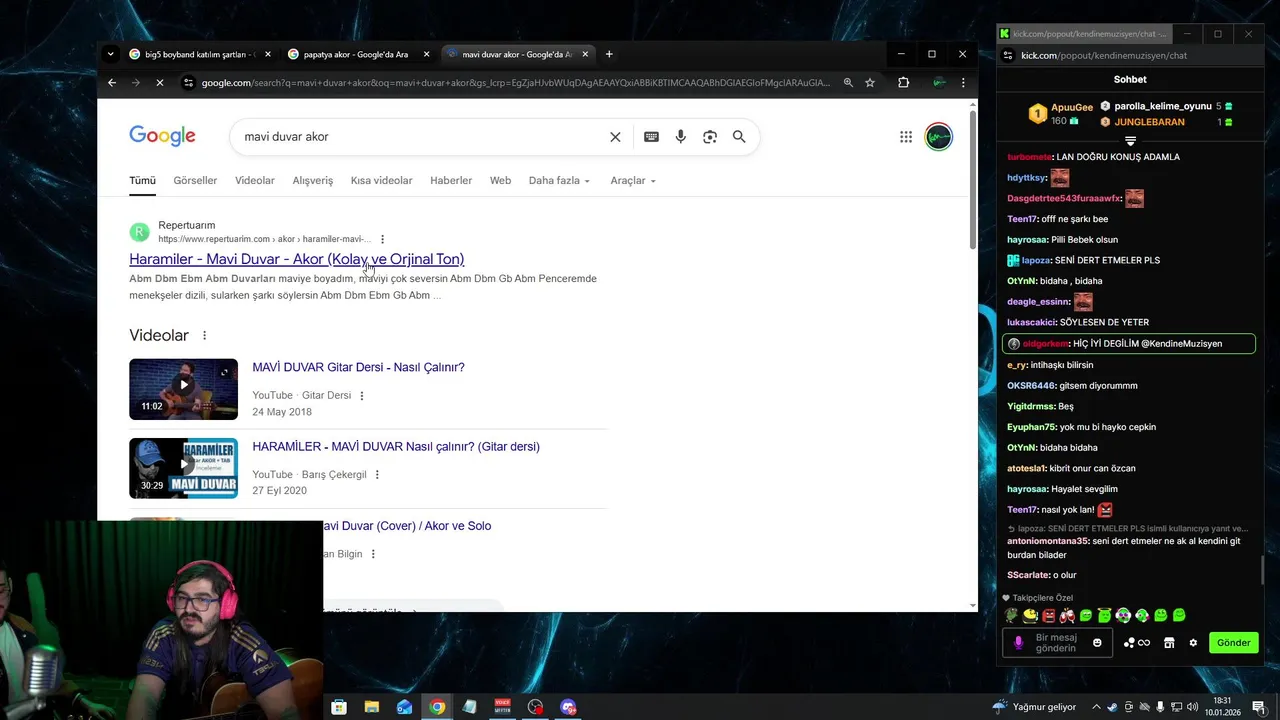Click the Gönder send button
This screenshot has width=1280, height=720.
pos(1233,643)
